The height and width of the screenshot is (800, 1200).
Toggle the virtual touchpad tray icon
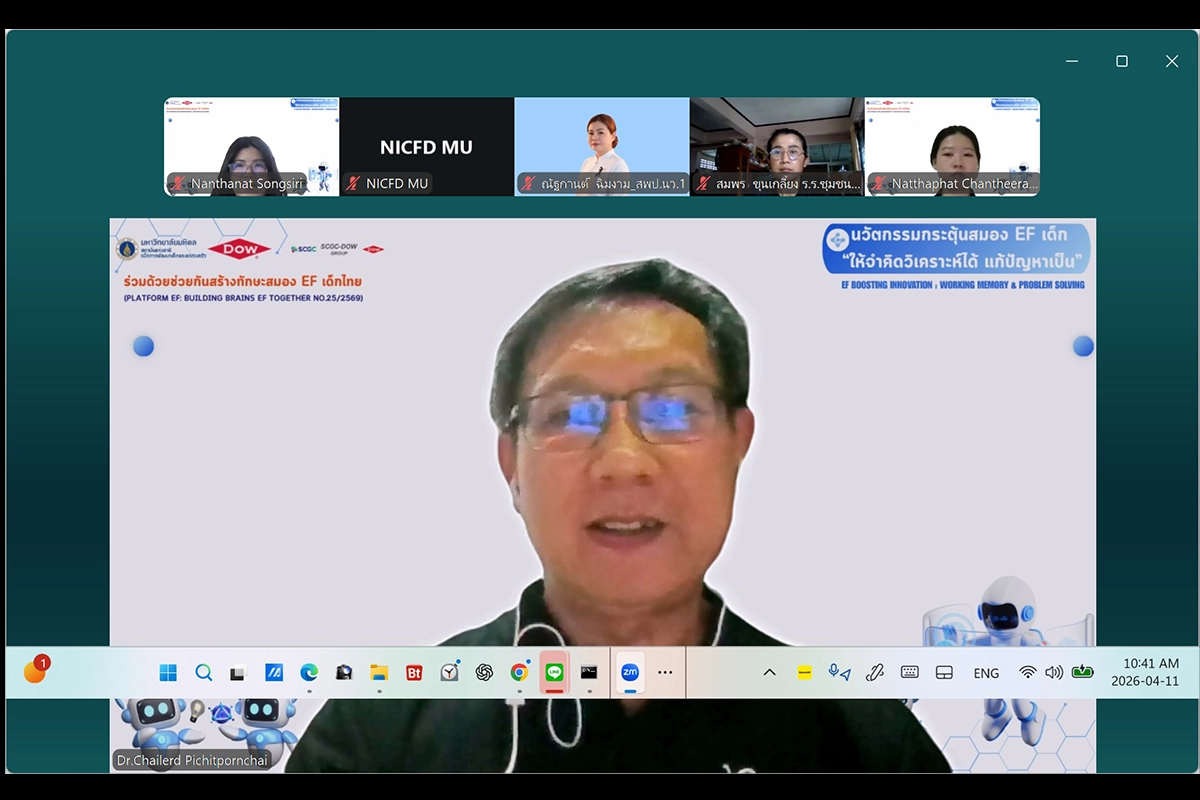pyautogui.click(x=944, y=673)
